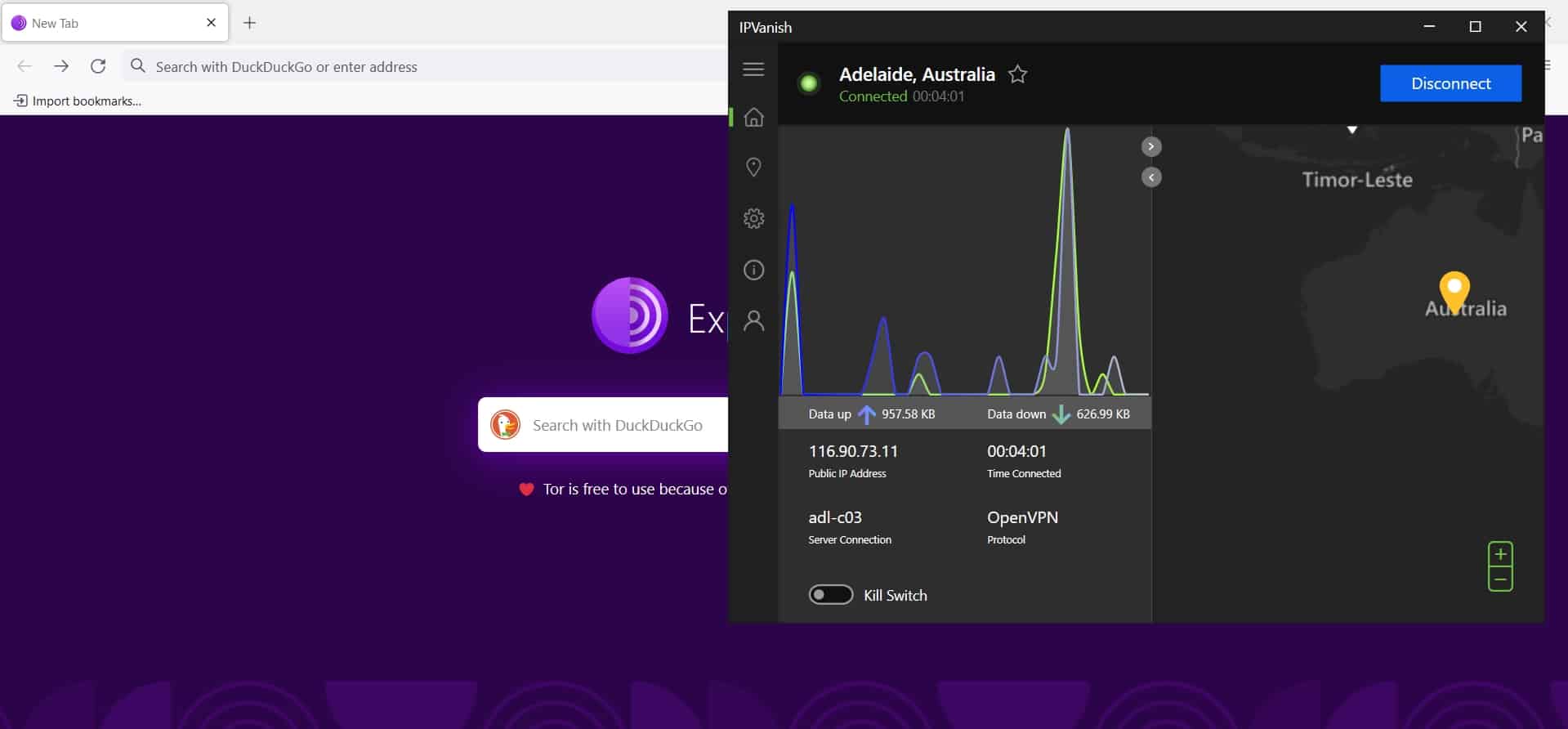
Task: Collapse panel with left chevron button
Action: [x=1151, y=177]
